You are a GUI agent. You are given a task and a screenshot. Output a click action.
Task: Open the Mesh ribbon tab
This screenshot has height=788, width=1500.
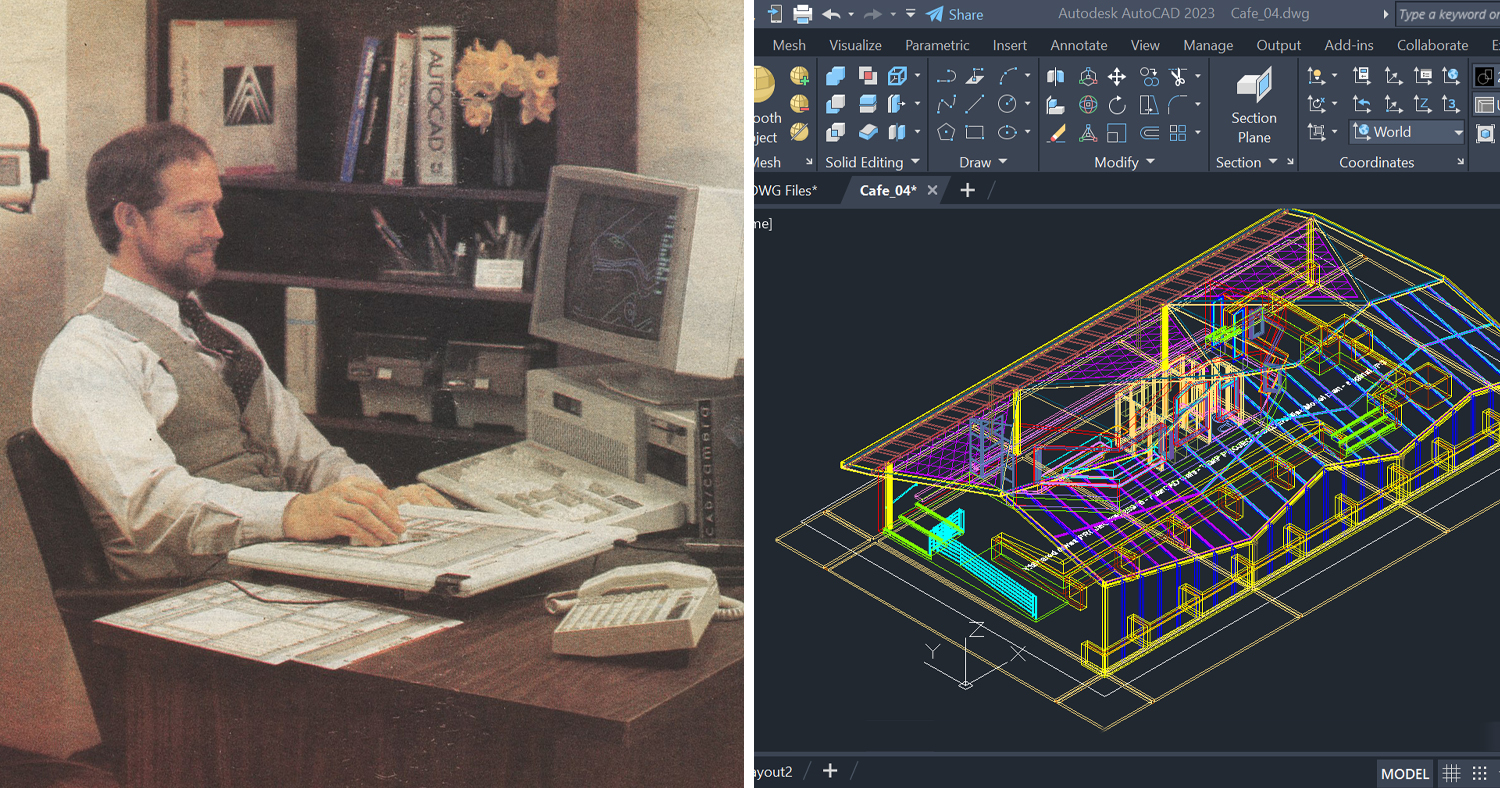(789, 45)
